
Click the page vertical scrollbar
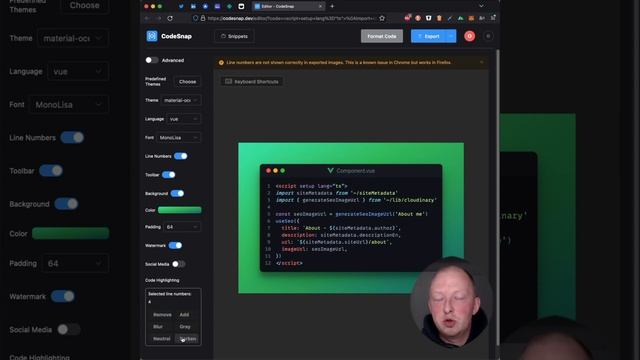pyautogui.click(x=498, y=198)
